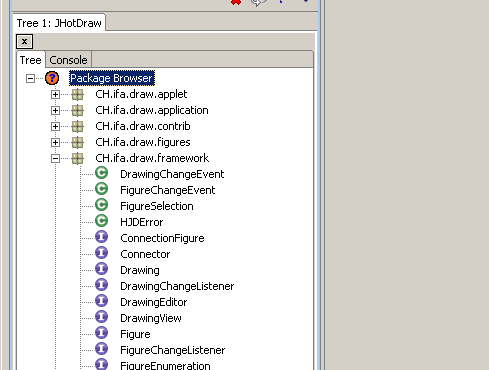
Task: Expand the CH.ifa.draw.applet package
Action: [55, 94]
